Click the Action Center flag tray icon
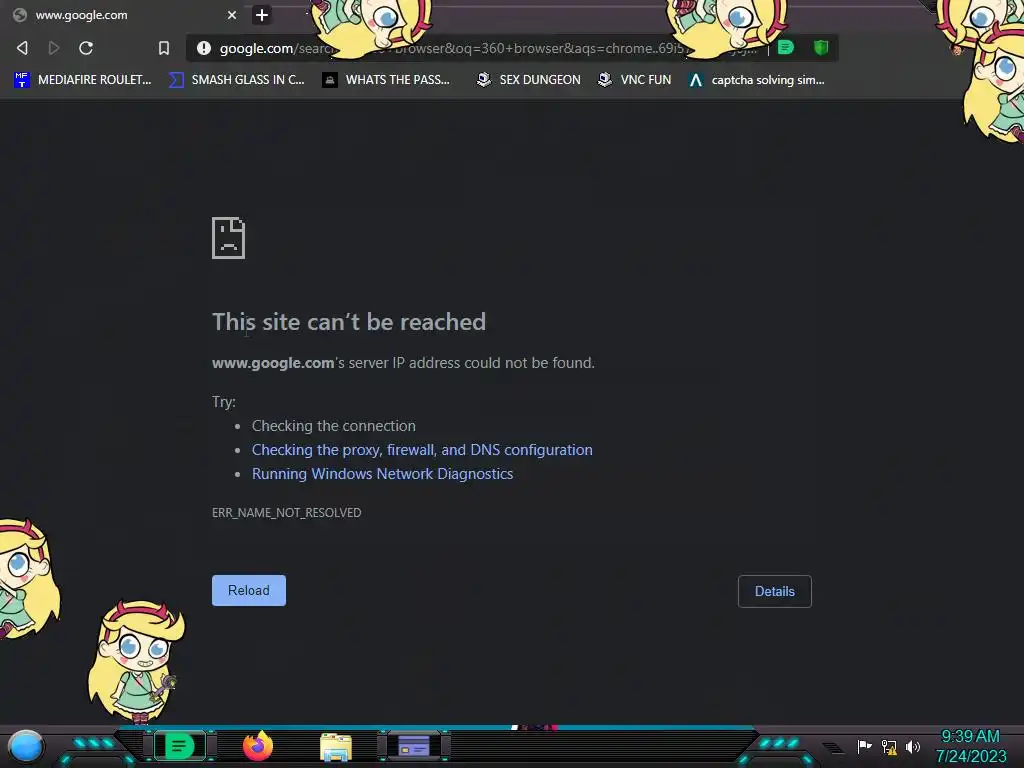1024x768 pixels. [x=864, y=746]
